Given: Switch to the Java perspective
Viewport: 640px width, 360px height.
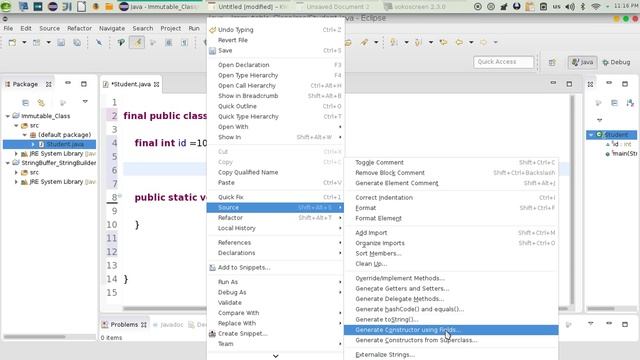Looking at the screenshot, I should (582, 62).
